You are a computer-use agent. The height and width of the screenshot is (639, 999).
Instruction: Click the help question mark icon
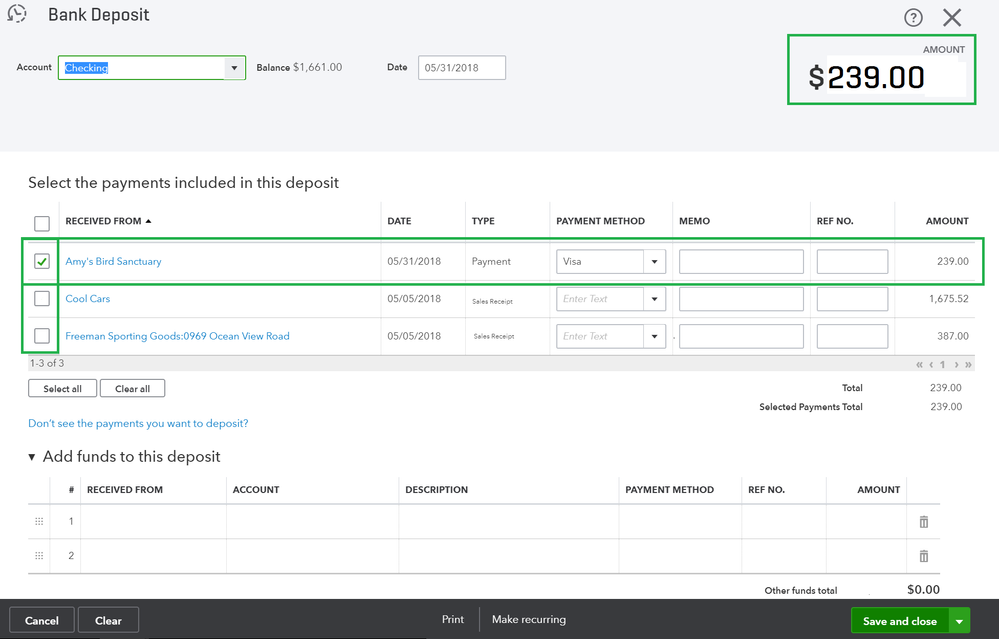pos(913,17)
